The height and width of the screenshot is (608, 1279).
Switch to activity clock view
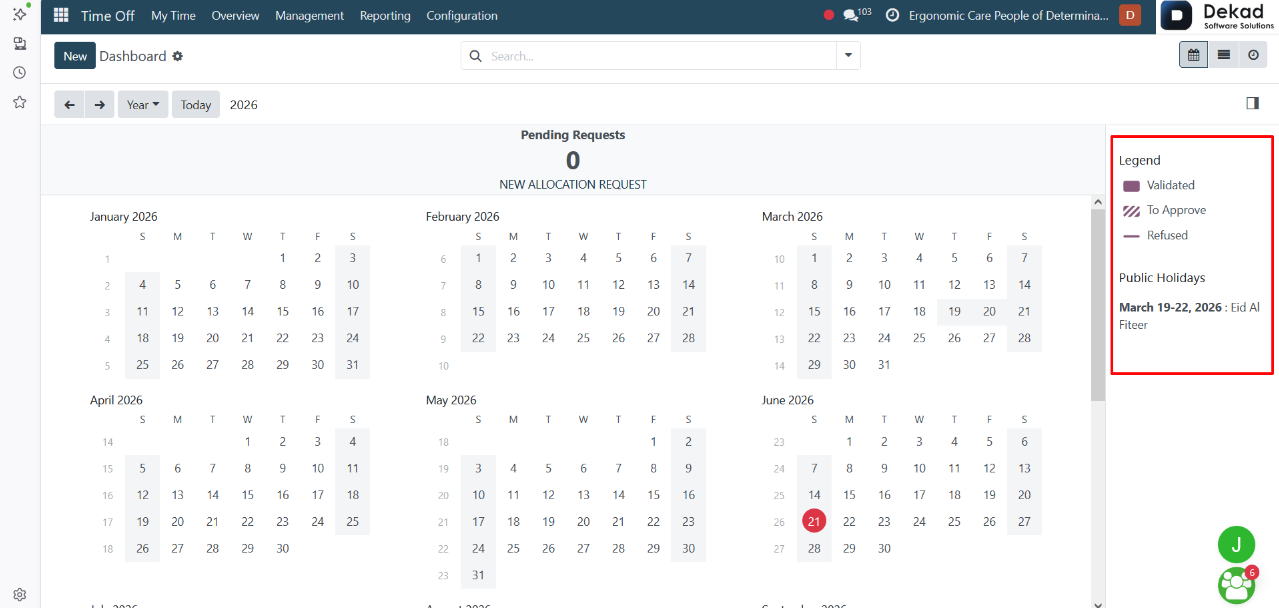pyautogui.click(x=1253, y=56)
